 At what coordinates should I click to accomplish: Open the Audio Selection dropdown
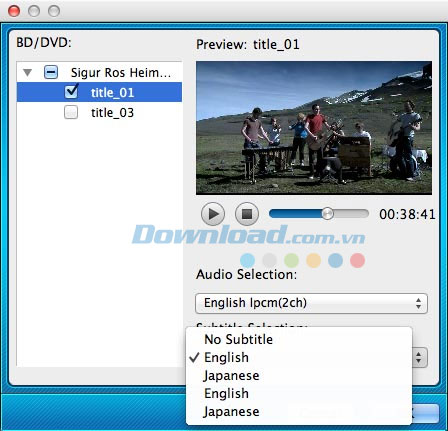tap(311, 303)
